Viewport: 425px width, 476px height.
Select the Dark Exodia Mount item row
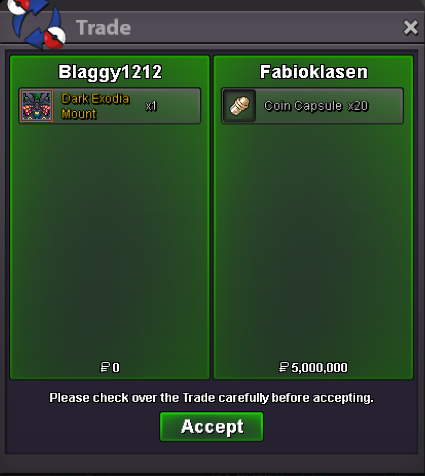coord(110,106)
